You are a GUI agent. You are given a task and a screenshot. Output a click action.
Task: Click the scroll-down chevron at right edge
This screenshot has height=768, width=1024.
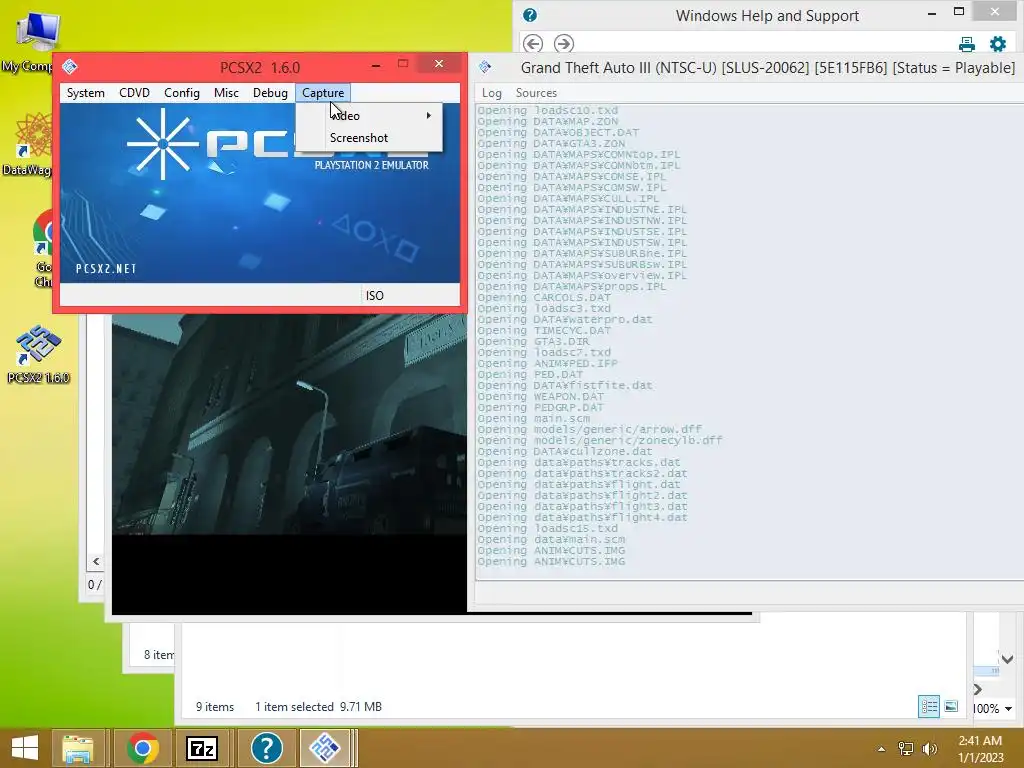pos(1008,660)
